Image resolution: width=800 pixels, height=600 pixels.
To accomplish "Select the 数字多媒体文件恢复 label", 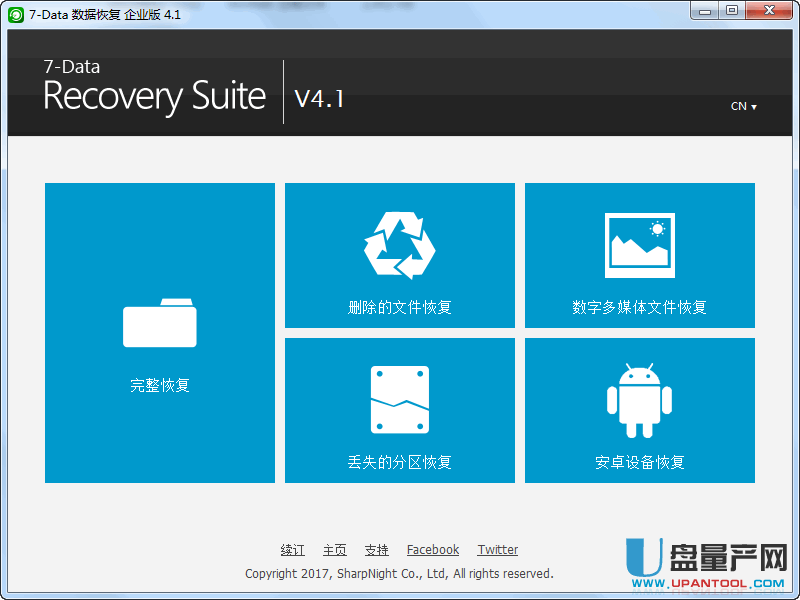I will (x=640, y=307).
